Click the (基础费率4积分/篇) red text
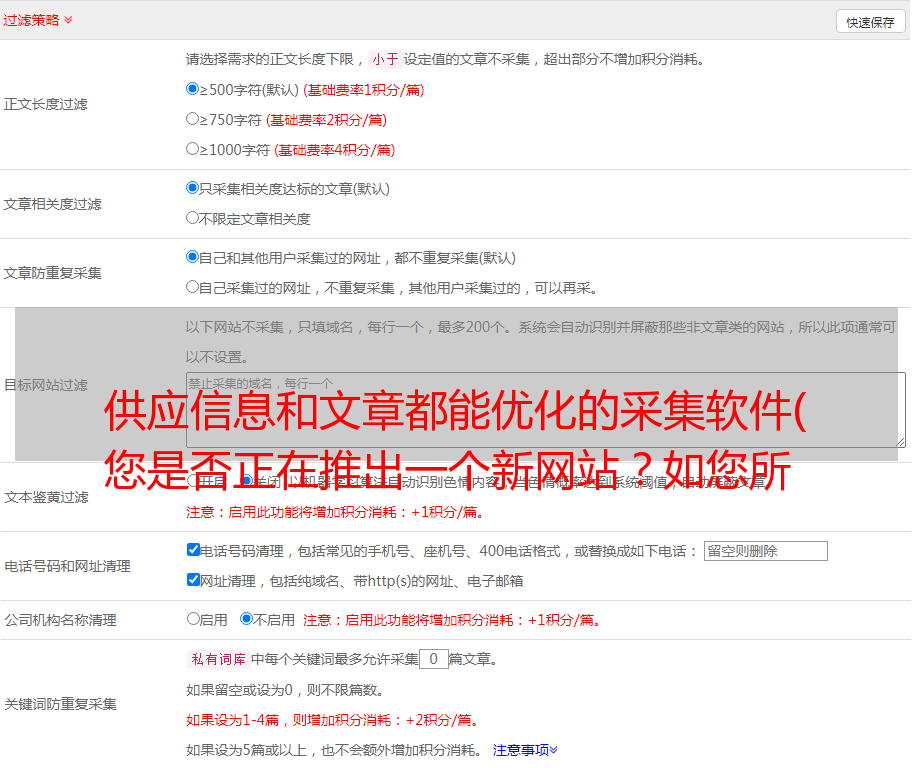This screenshot has width=912, height=768. [334, 150]
